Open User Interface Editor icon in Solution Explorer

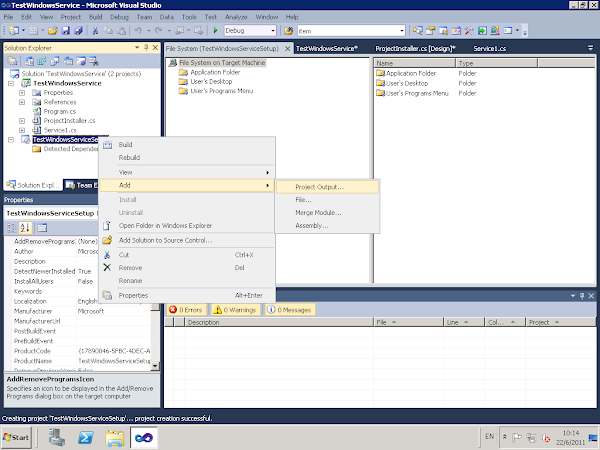click(68, 61)
